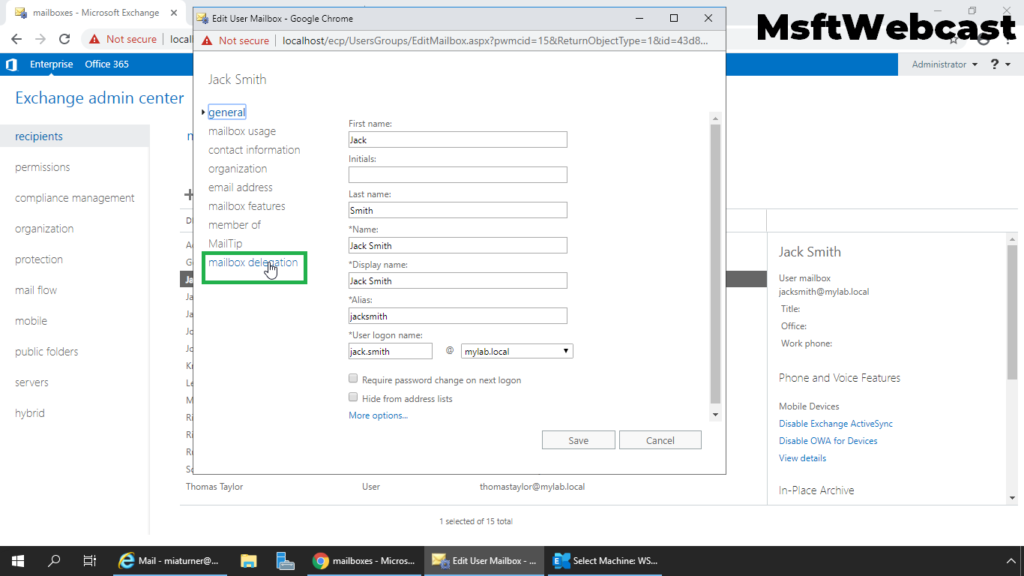Open public folders in left navigation
Image resolution: width=1024 pixels, height=576 pixels.
click(46, 351)
